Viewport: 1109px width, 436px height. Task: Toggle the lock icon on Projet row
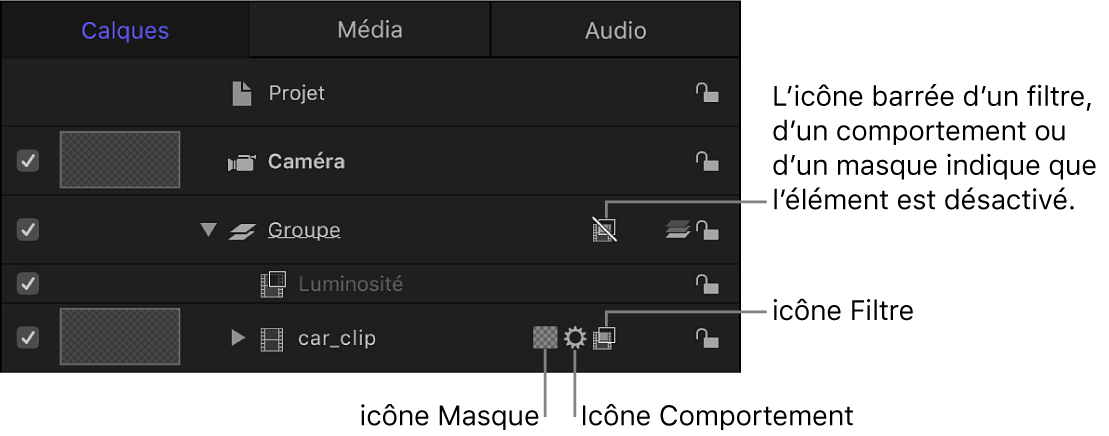[x=707, y=94]
